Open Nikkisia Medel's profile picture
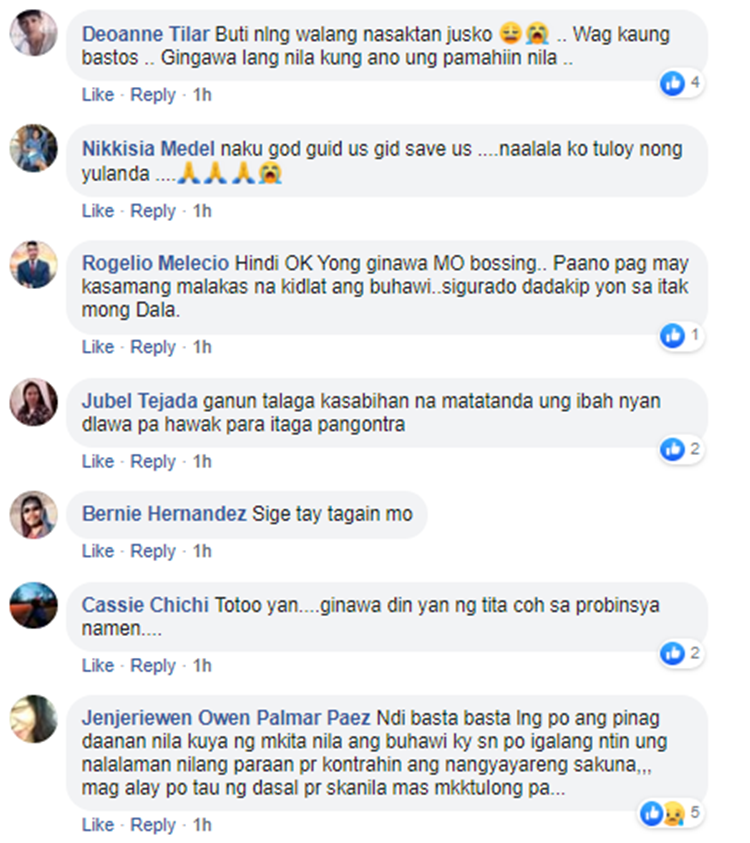Viewport: 750px width, 843px height. pyautogui.click(x=33, y=148)
